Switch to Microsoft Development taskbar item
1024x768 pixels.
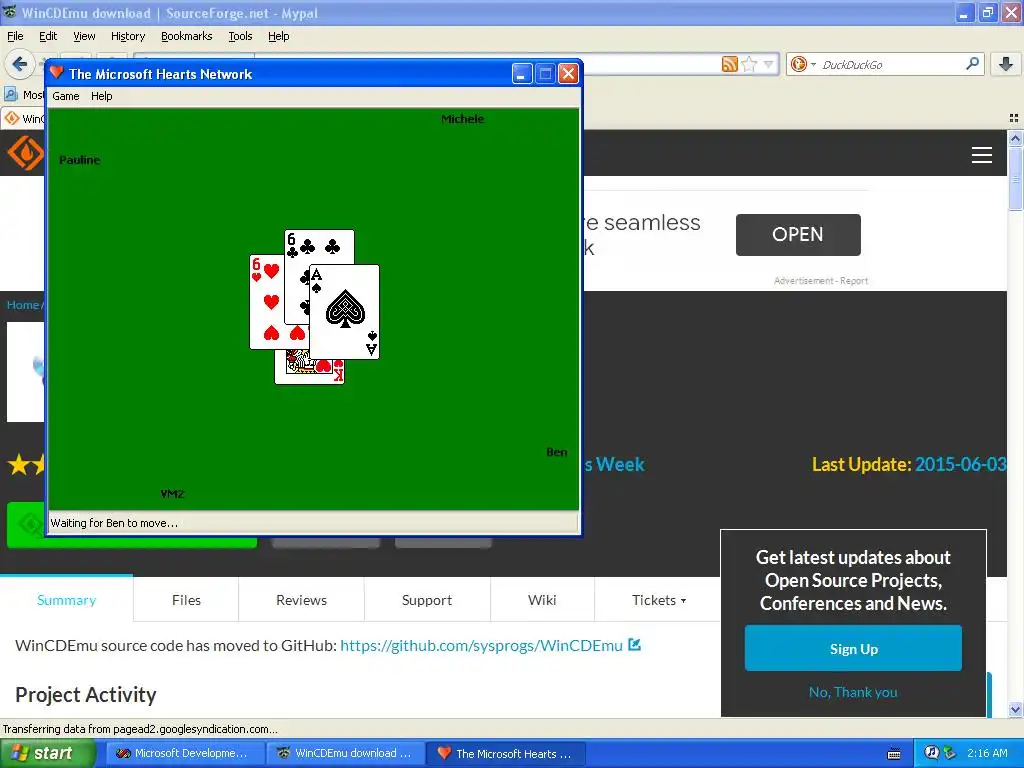click(185, 753)
